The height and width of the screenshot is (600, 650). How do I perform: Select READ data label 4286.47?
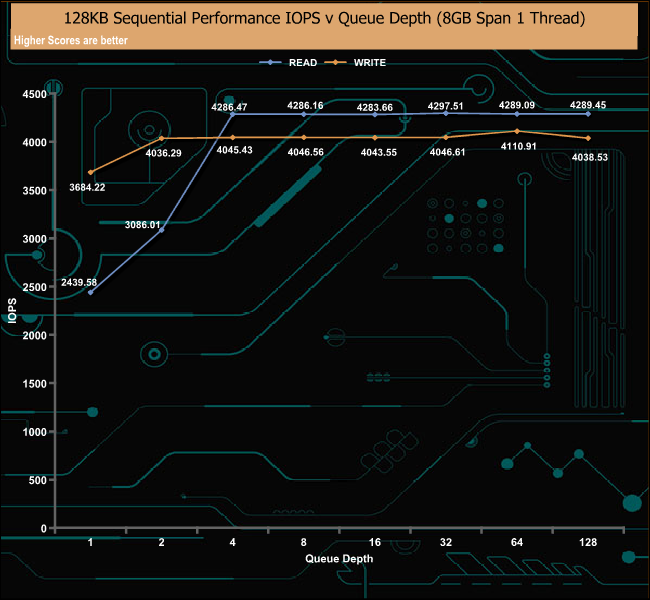click(x=229, y=107)
